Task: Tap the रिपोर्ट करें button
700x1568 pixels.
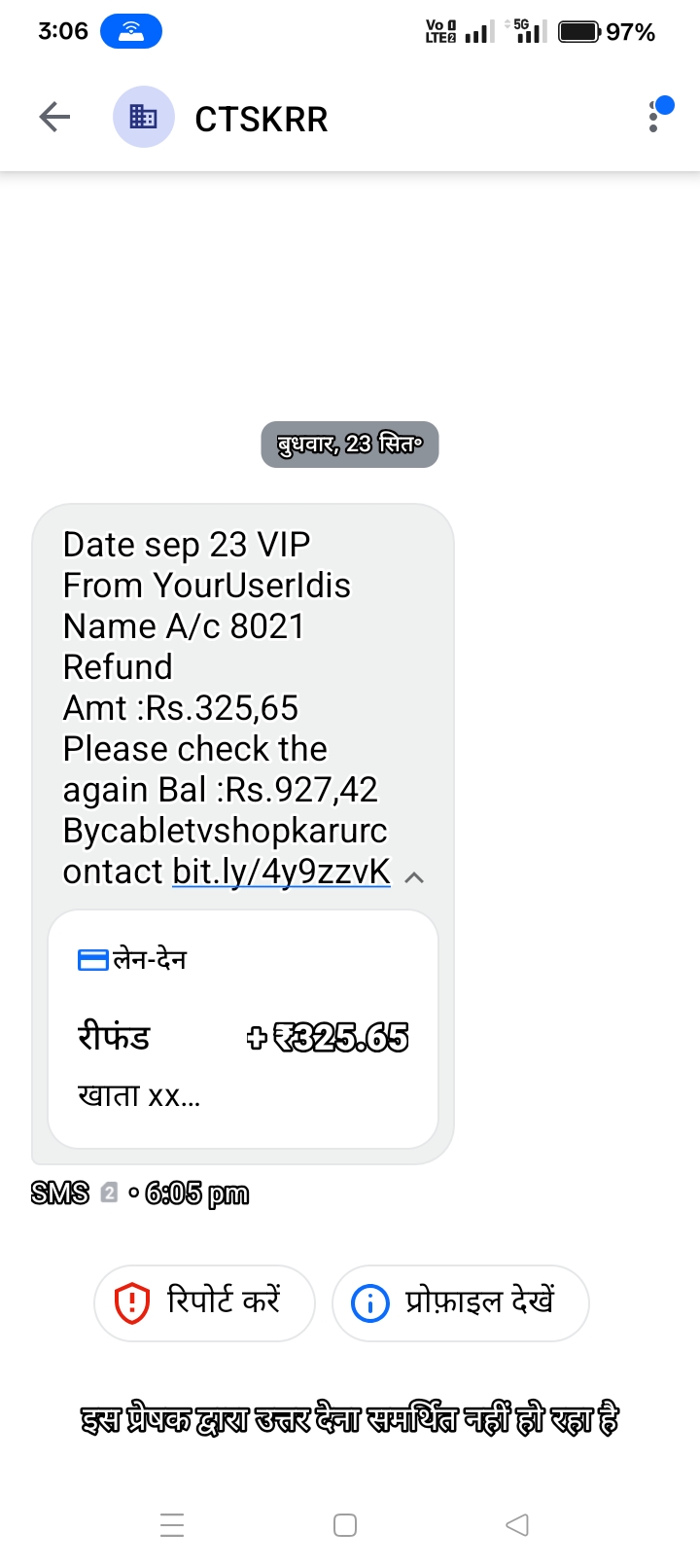Action: pos(204,1303)
